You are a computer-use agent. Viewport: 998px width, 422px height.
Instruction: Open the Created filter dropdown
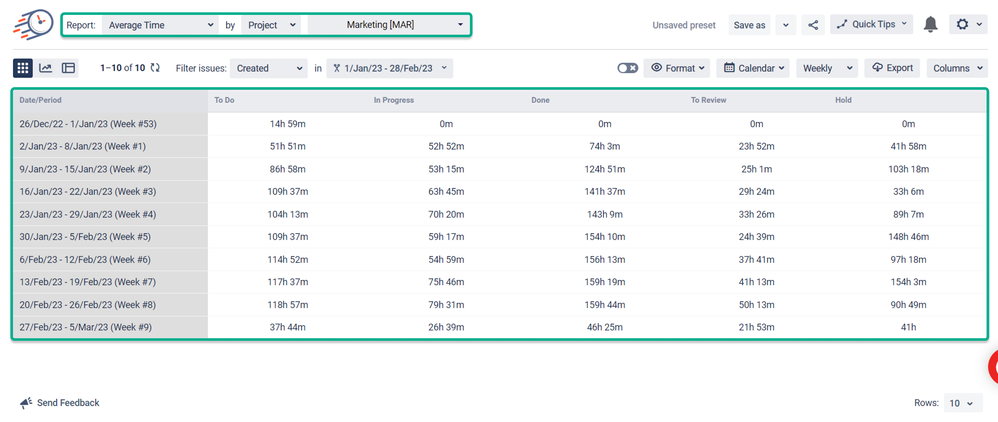coord(269,68)
